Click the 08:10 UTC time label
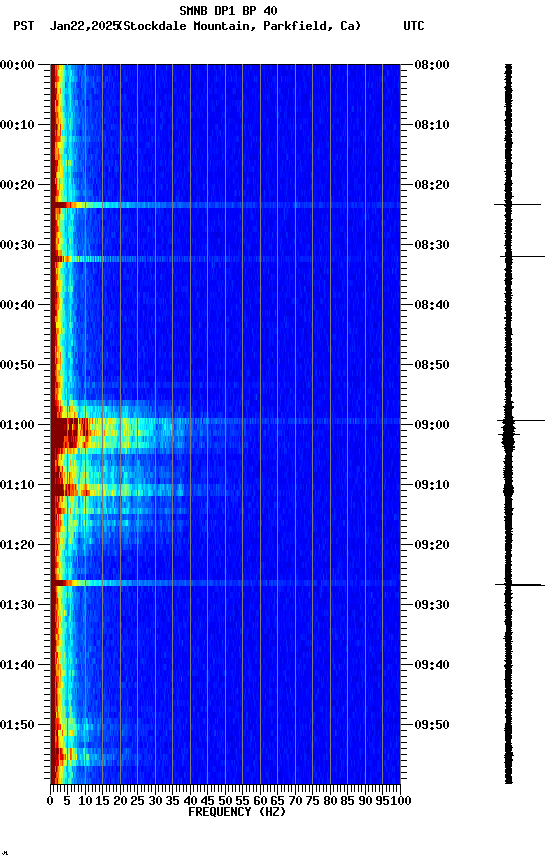This screenshot has height=864, width=552. [x=432, y=125]
